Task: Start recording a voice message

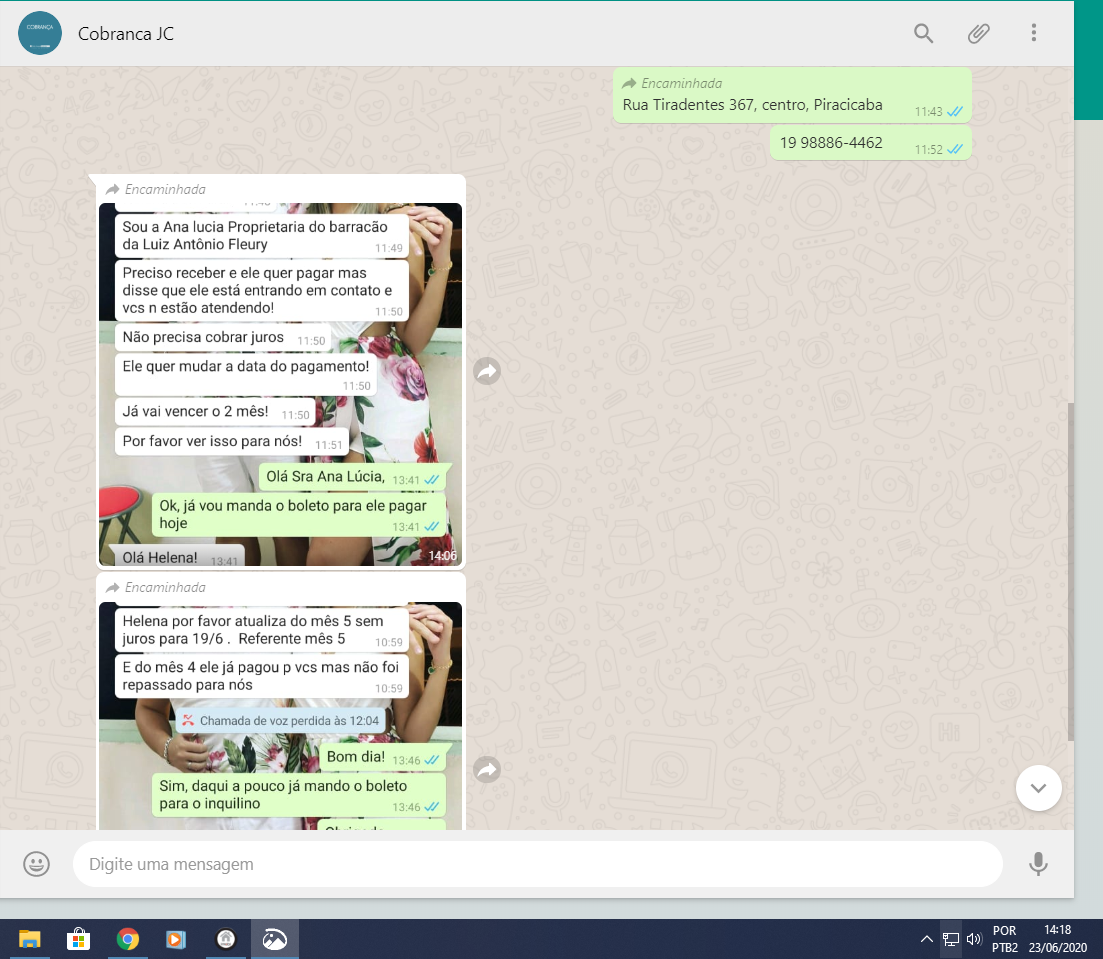Action: pos(1038,864)
